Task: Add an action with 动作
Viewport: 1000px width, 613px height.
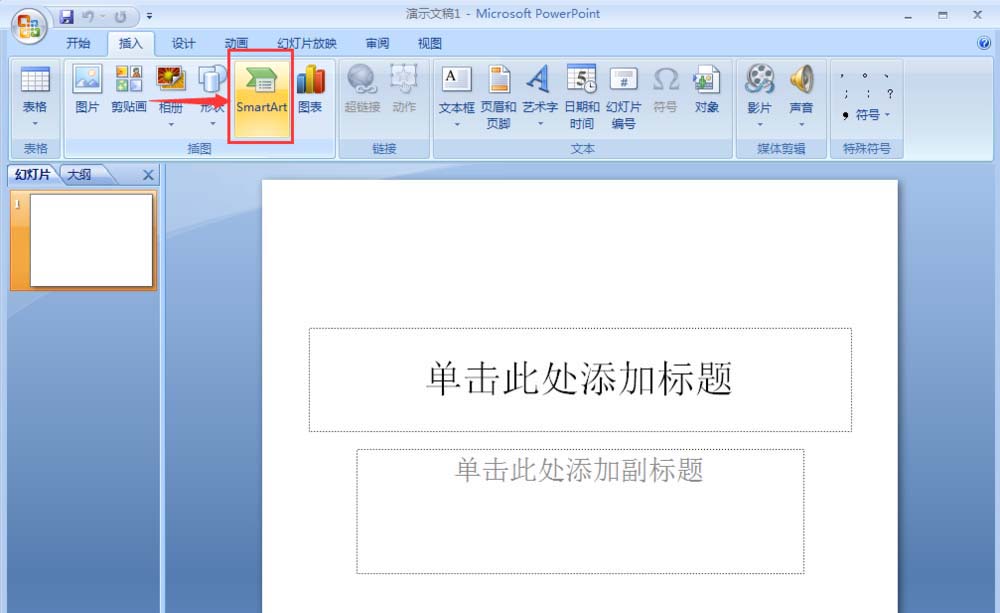Action: tap(404, 90)
